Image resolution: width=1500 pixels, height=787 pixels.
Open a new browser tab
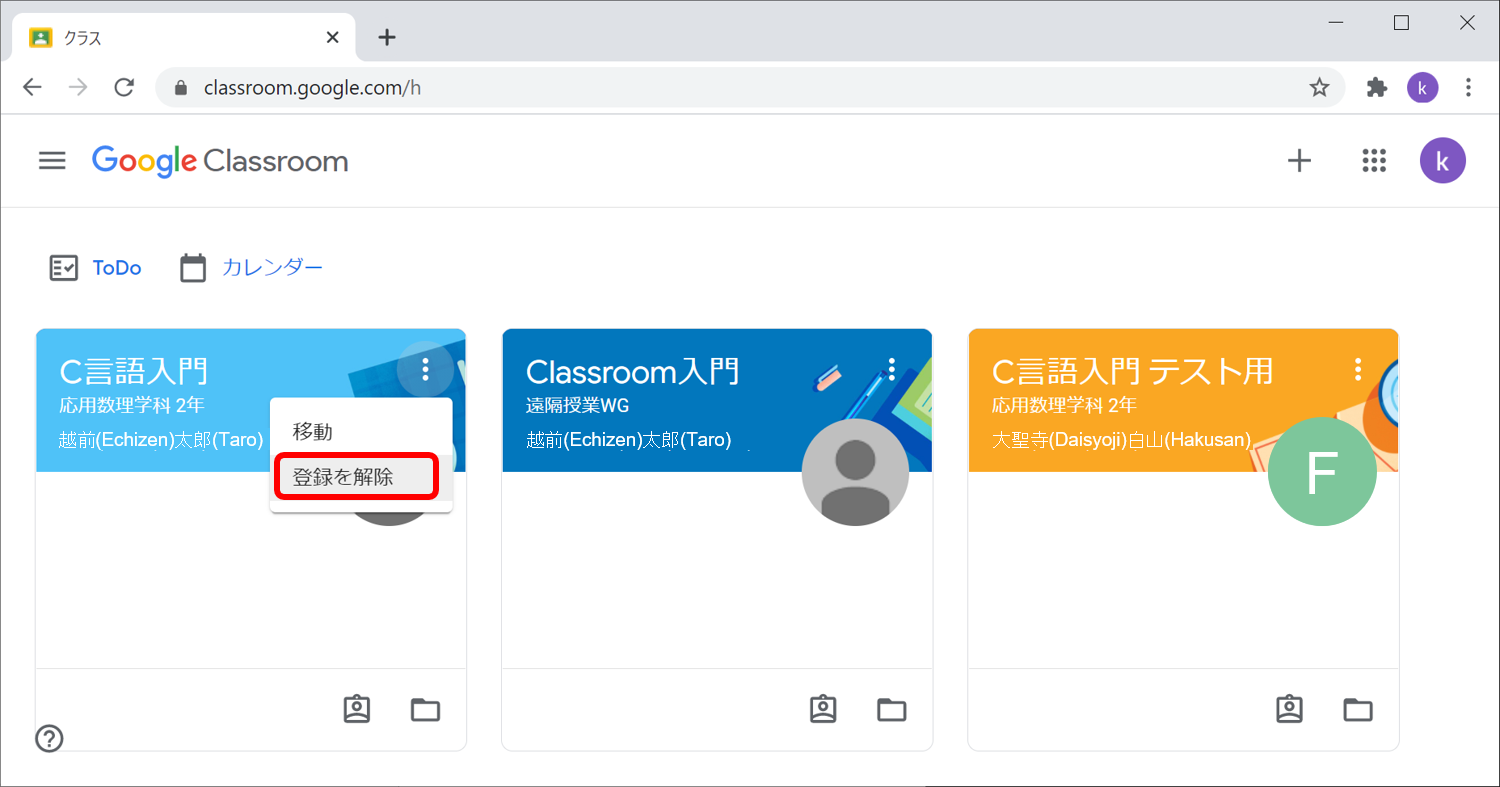coord(387,38)
